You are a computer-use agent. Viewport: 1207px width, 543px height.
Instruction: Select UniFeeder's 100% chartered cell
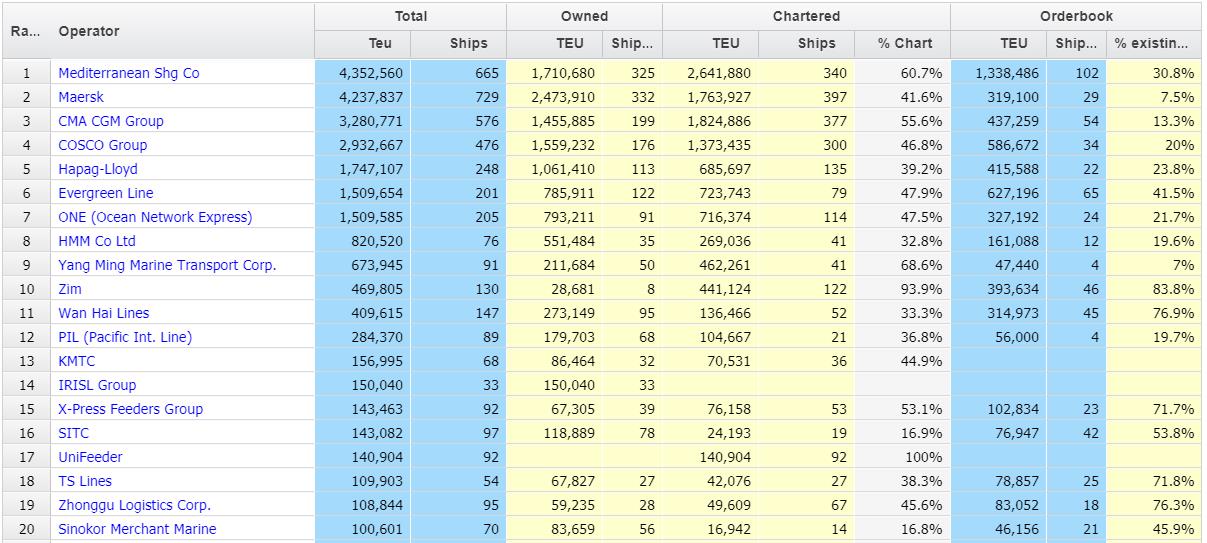(x=904, y=457)
